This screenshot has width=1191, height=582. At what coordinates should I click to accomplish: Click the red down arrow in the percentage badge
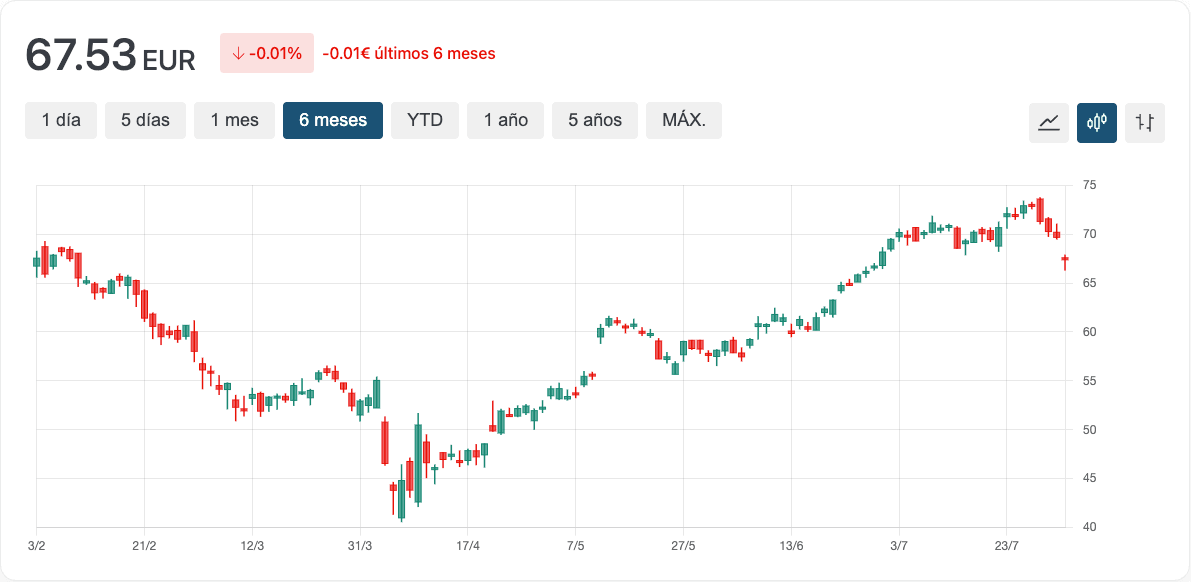pos(237,54)
